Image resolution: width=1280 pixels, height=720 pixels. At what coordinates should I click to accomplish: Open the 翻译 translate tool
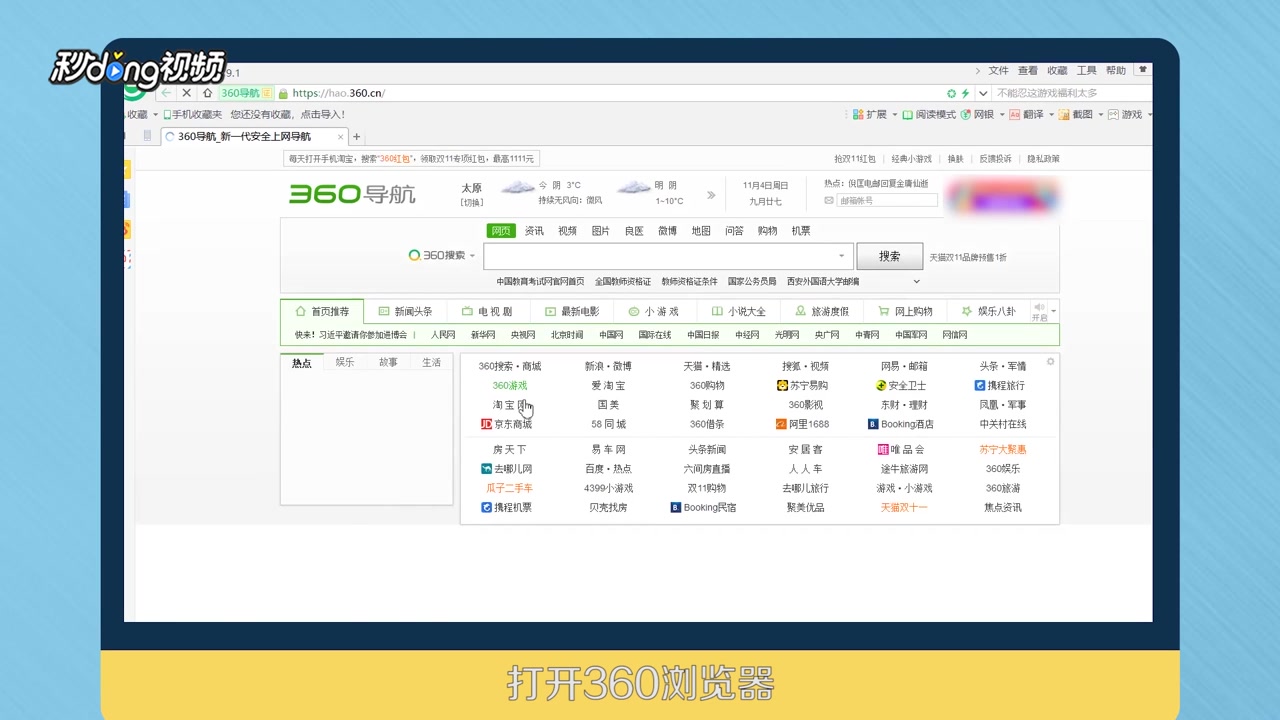click(1026, 115)
